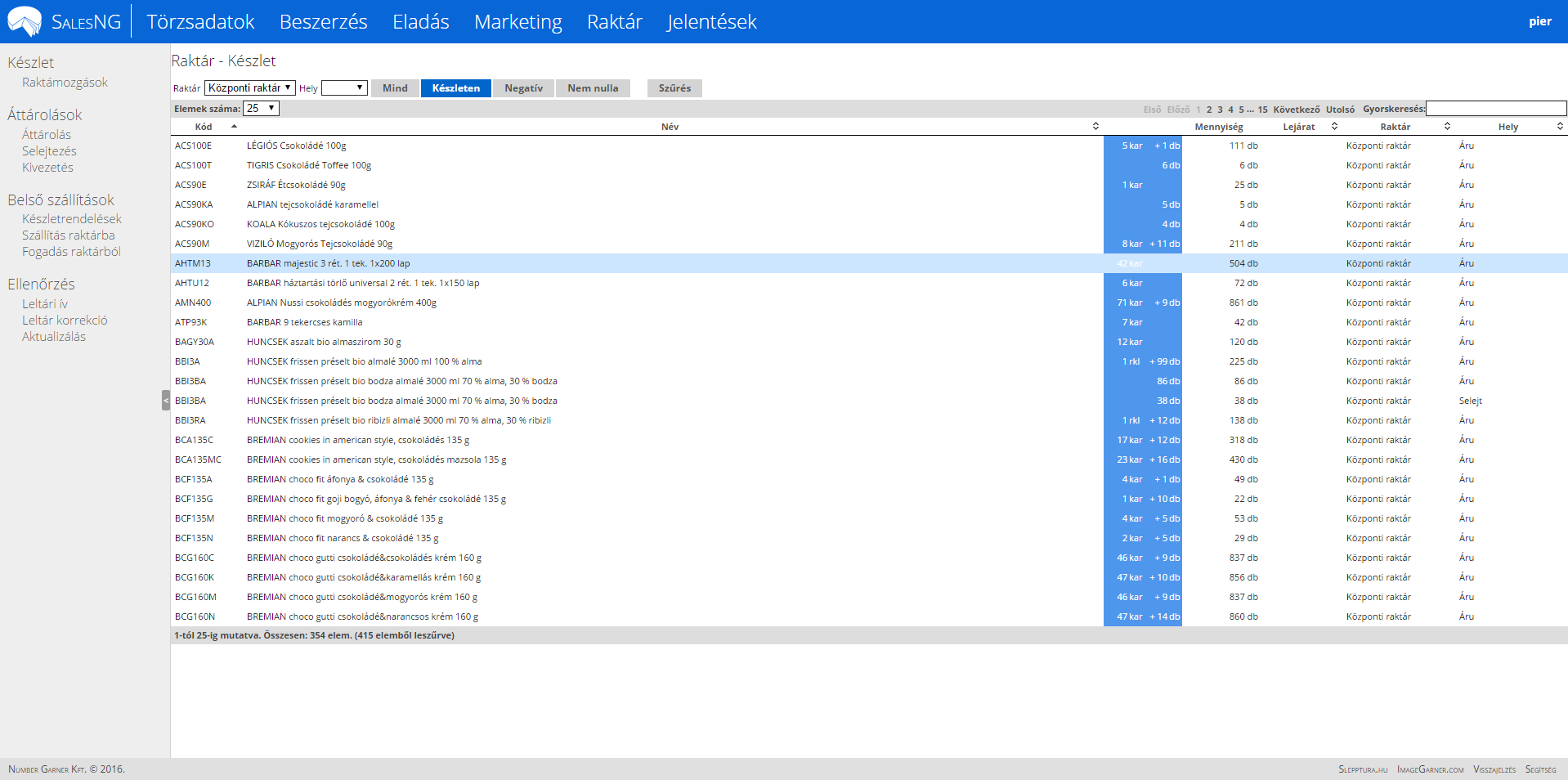Viewport: 1568px width, 780px height.
Task: Click the Szűrés button
Action: pyautogui.click(x=674, y=88)
